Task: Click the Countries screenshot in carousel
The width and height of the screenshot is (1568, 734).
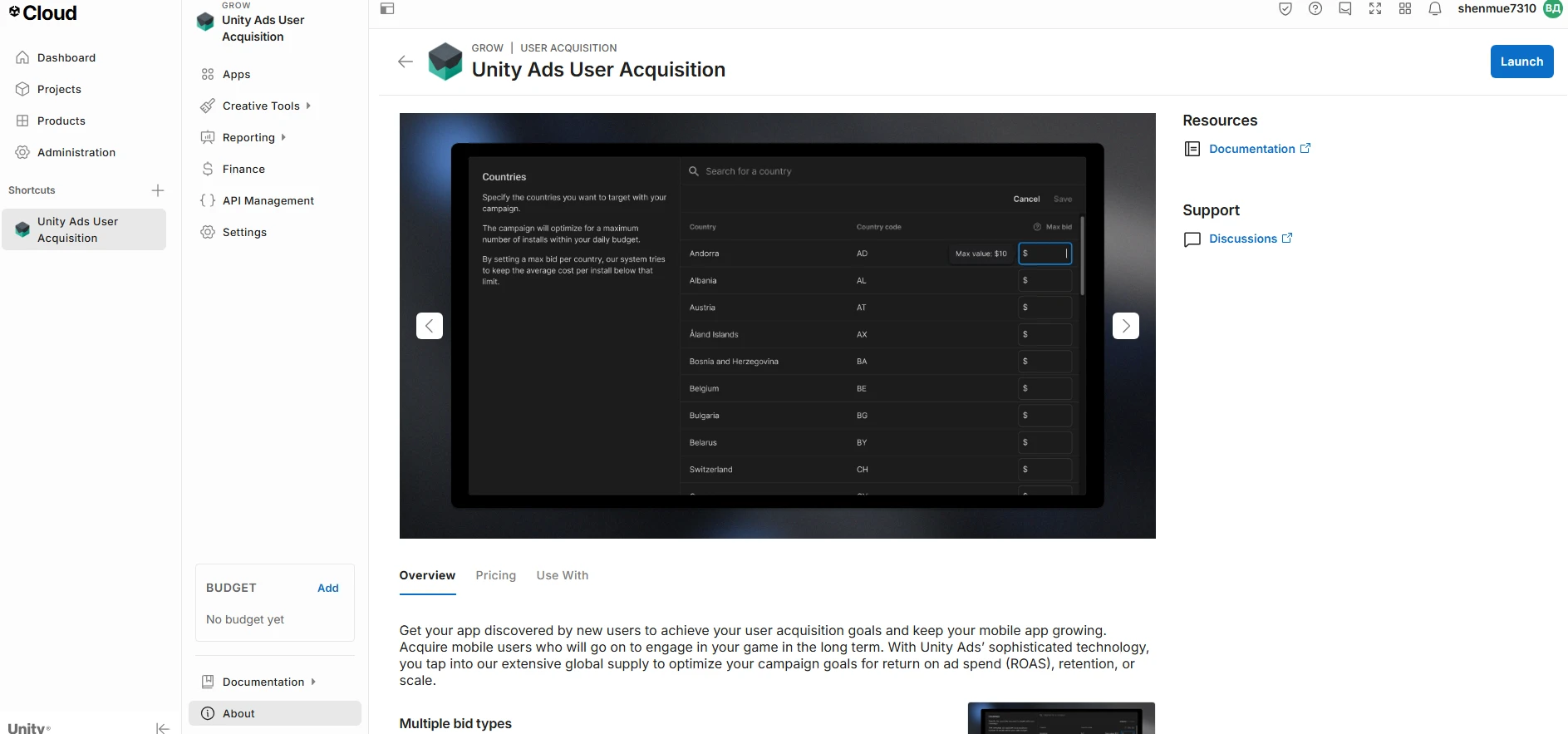Action: click(777, 326)
